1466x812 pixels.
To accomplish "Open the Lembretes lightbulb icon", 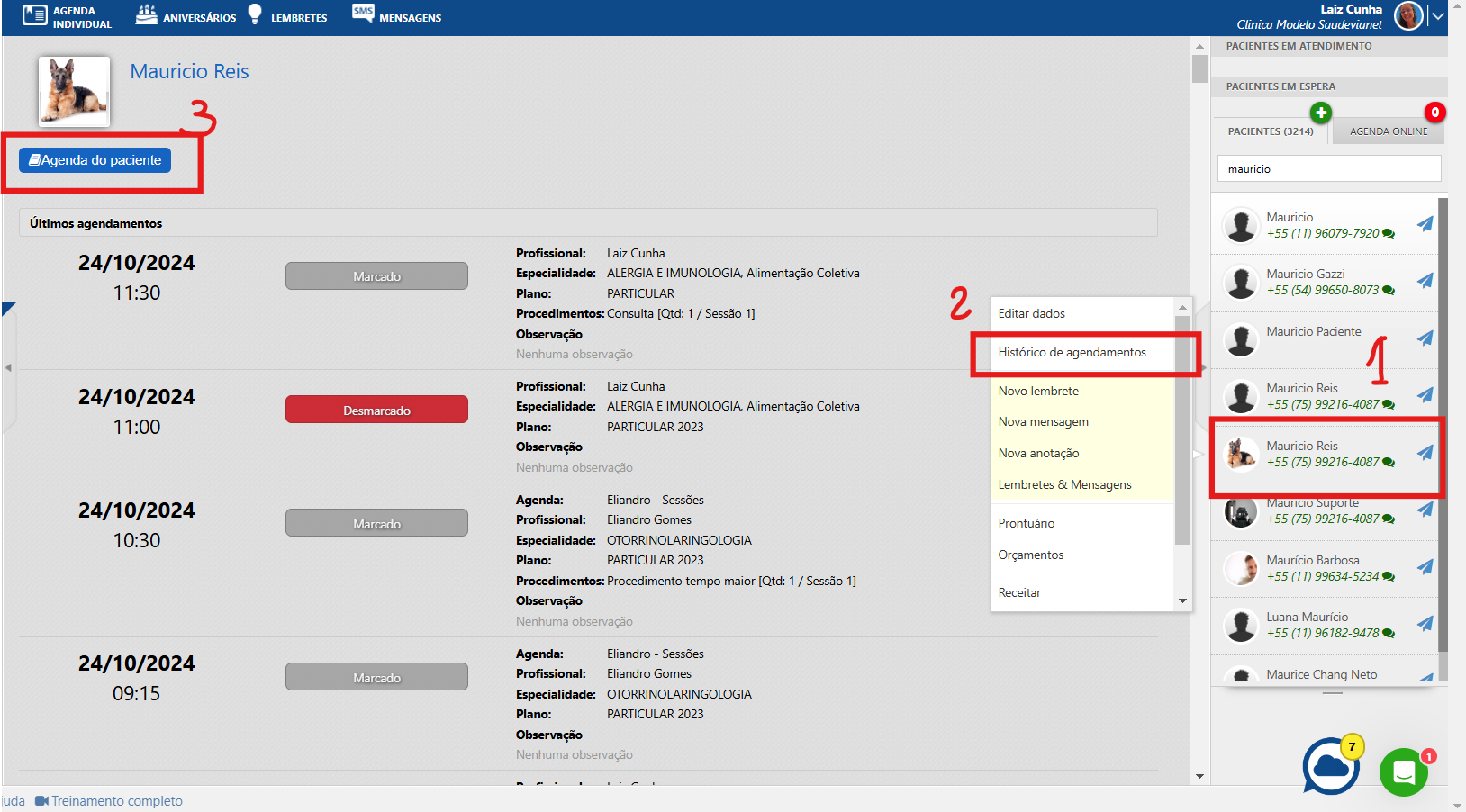I will (x=255, y=14).
